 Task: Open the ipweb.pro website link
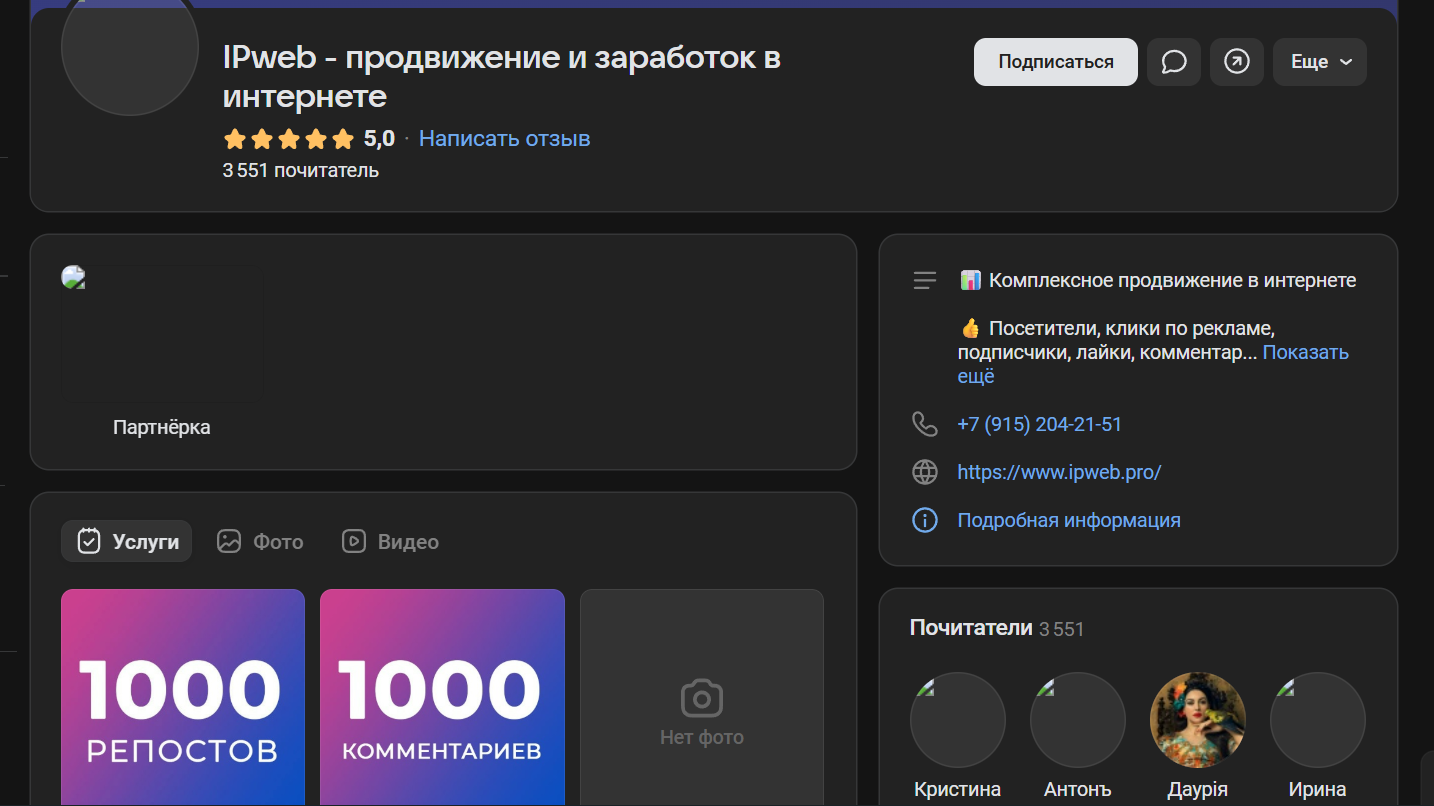(1058, 472)
